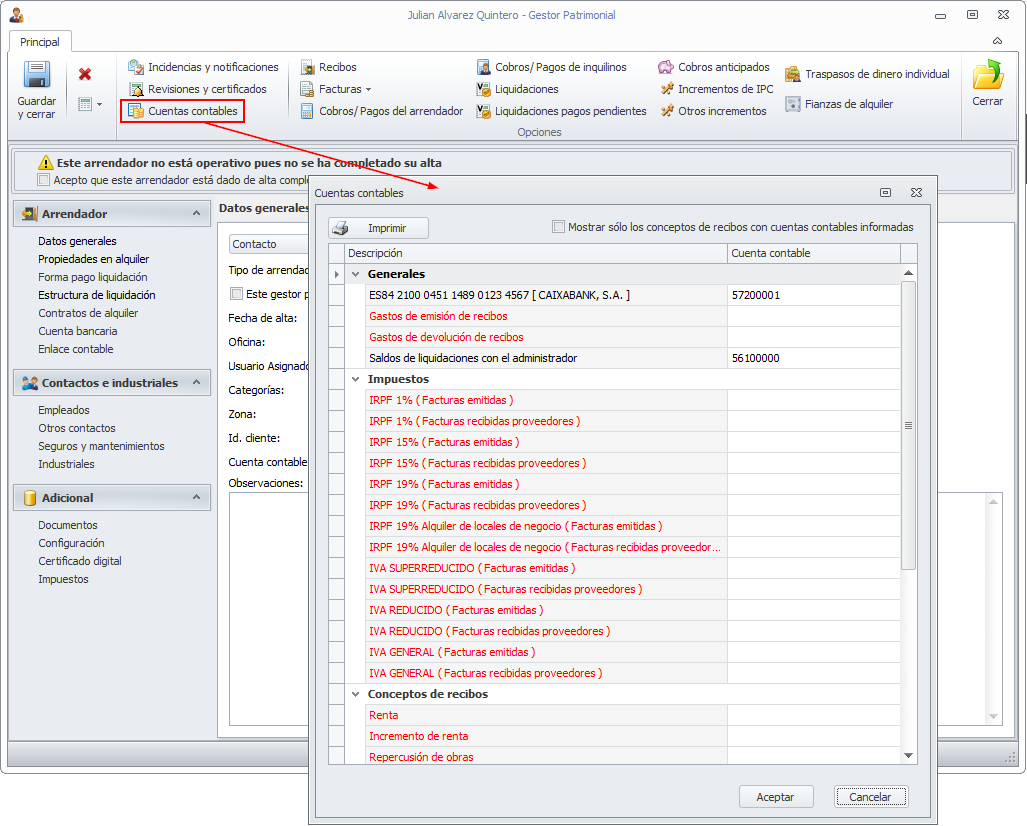Viewport: 1027px width, 826px height.
Task: Open Cobros/Pagos de inquilinos
Action: coord(551,67)
